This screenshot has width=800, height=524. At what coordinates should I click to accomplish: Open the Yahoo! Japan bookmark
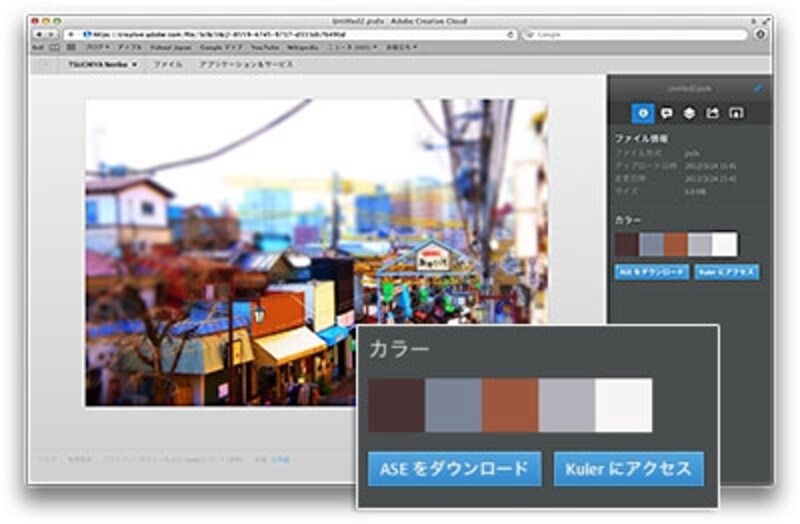pos(171,47)
